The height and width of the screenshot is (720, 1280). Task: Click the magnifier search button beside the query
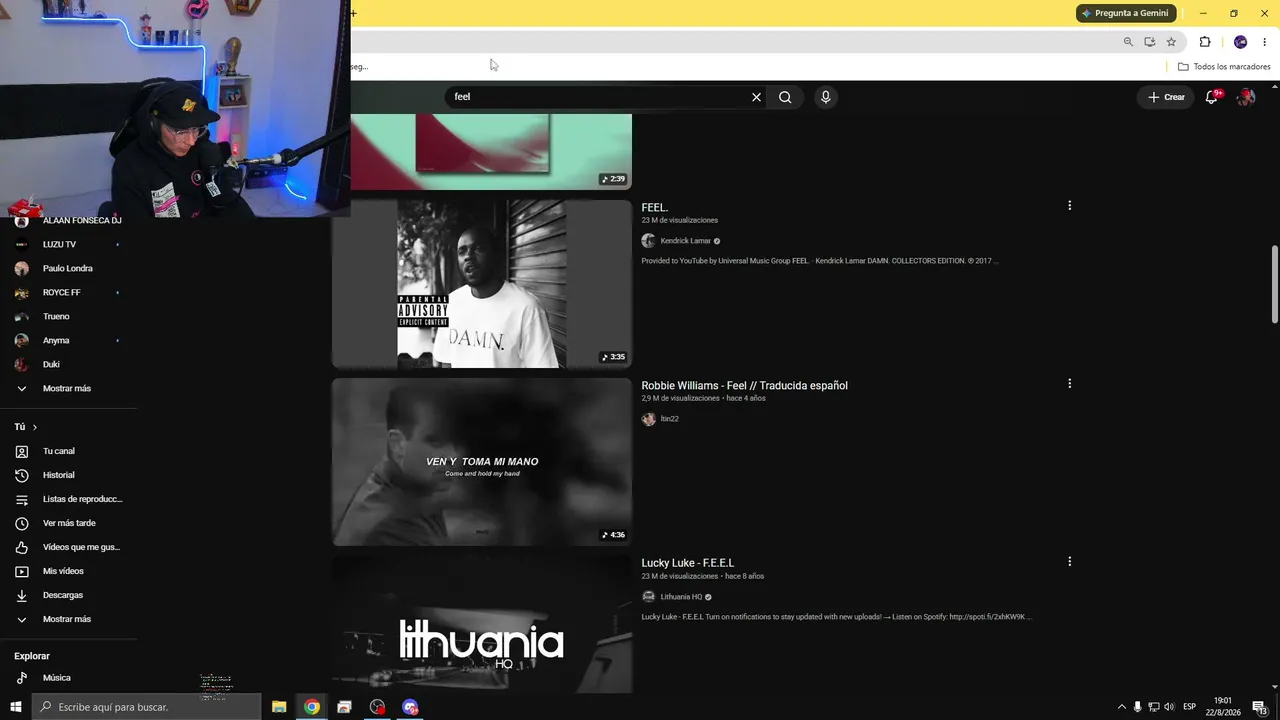[785, 97]
